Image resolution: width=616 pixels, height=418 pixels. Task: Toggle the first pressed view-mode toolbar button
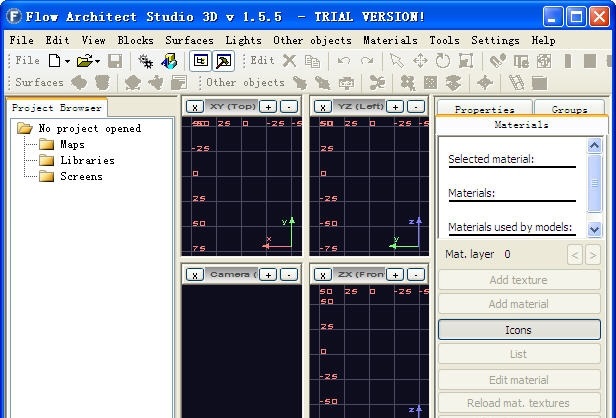201,61
